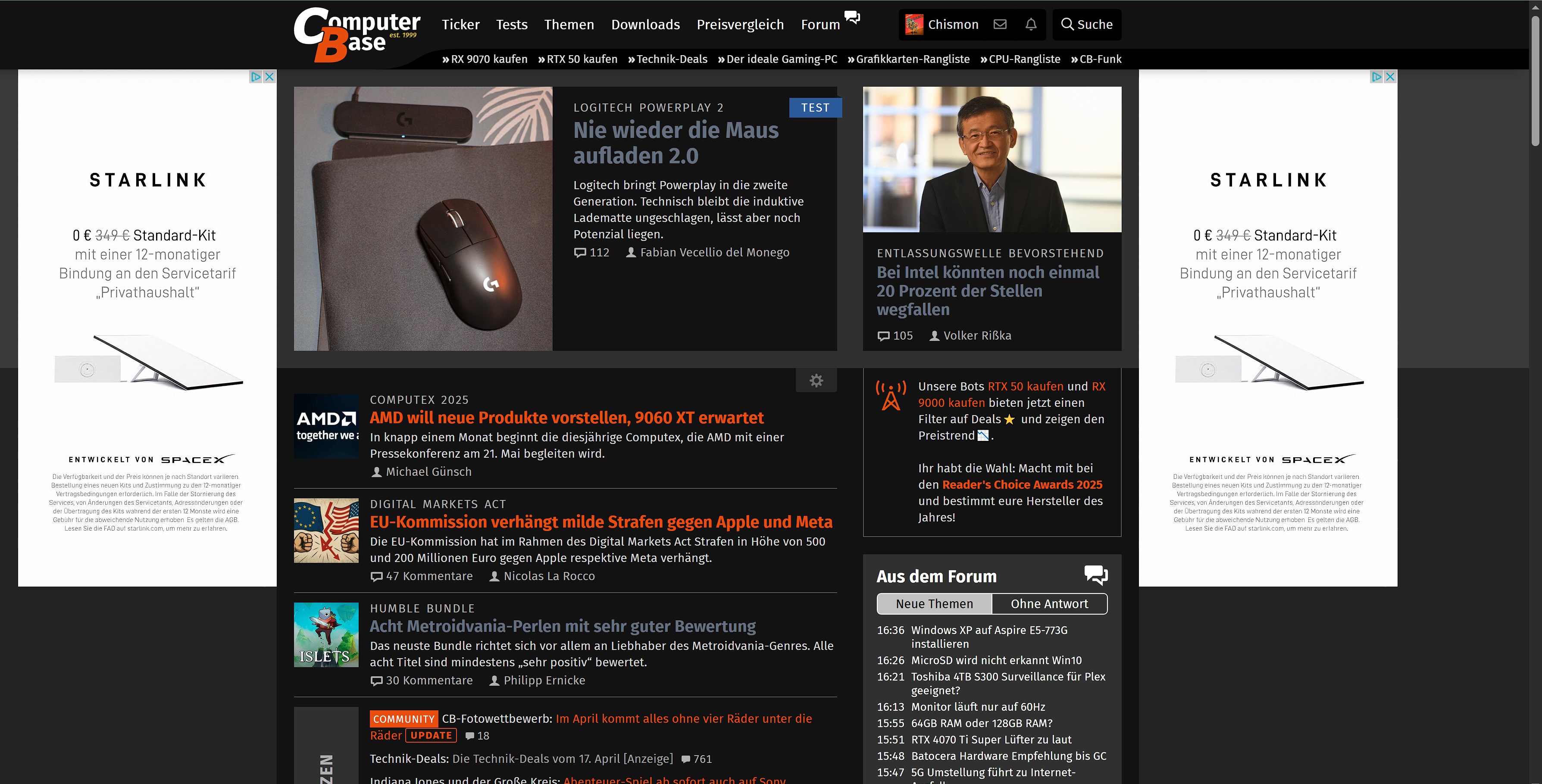Screen dimensions: 1542x784
Task: Click the forum speech bubbles icon in header
Action: pos(852,17)
